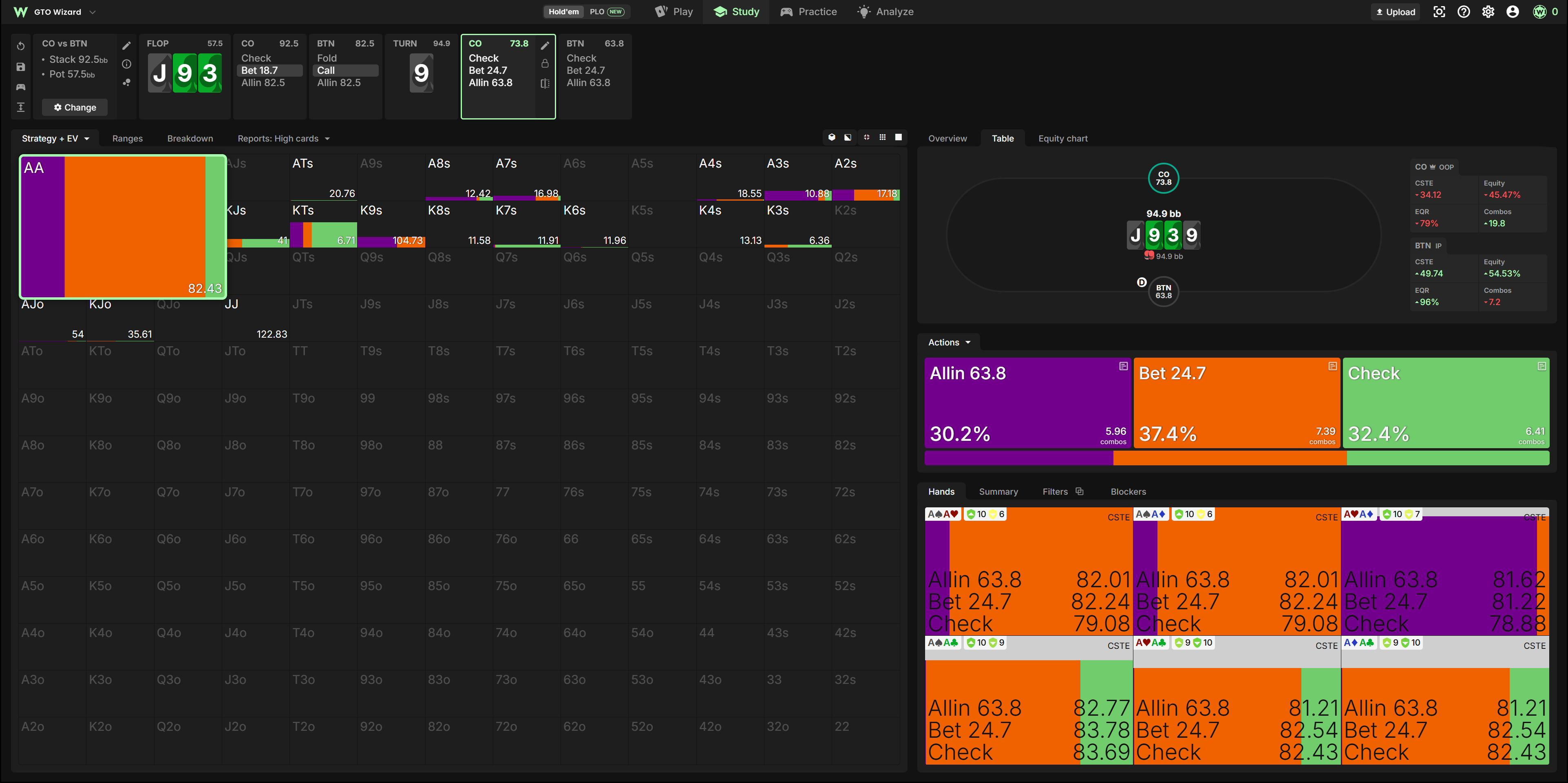
Task: Click the compare split icon in the CO 73.8 card
Action: click(545, 84)
